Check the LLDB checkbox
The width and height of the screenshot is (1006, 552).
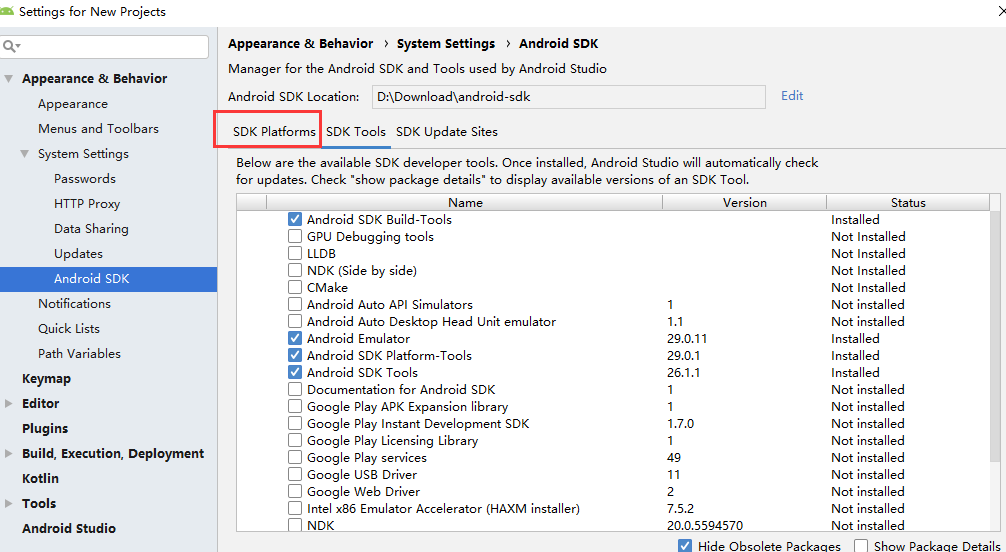(x=295, y=254)
